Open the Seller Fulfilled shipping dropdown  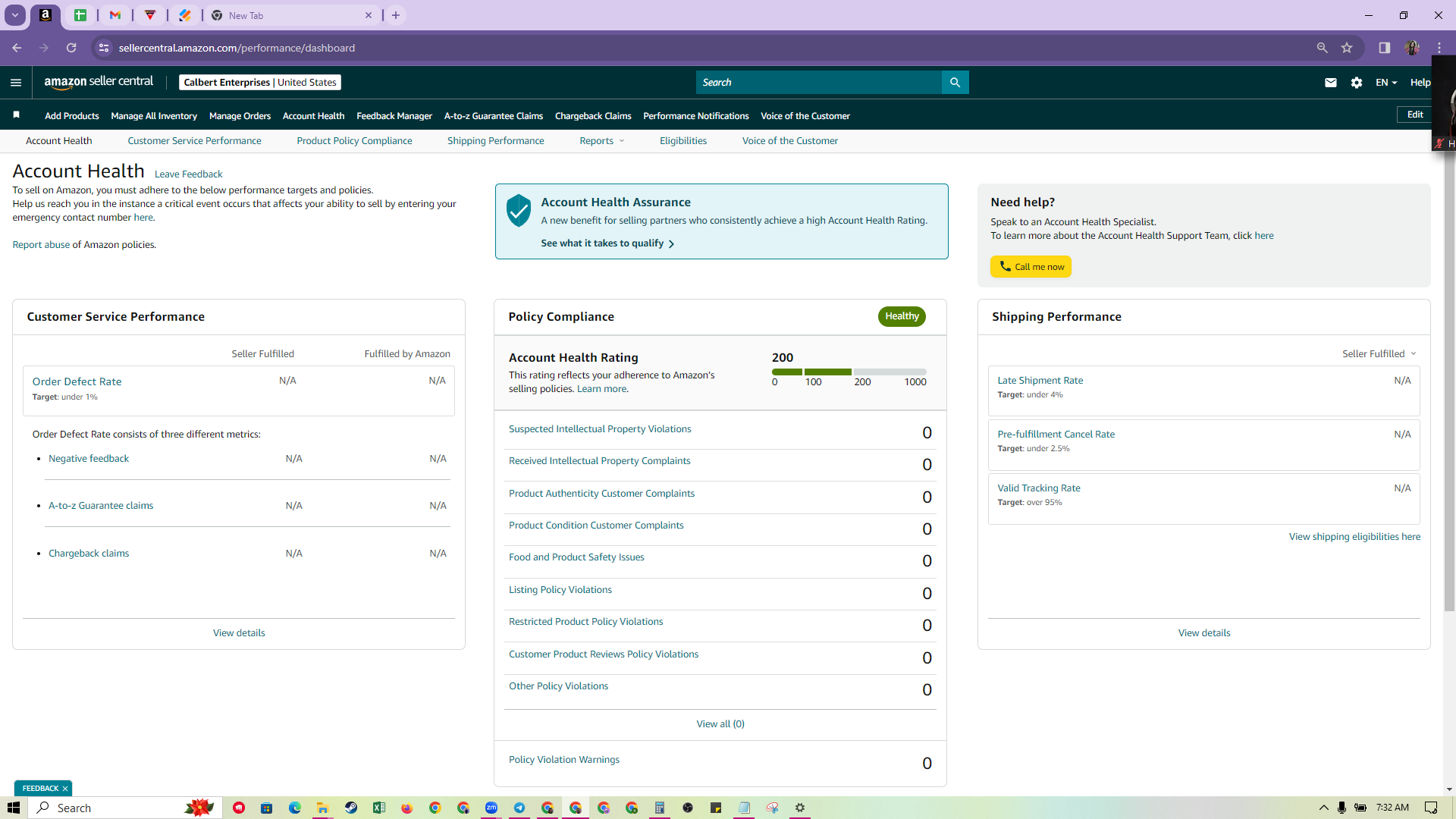(x=1379, y=354)
